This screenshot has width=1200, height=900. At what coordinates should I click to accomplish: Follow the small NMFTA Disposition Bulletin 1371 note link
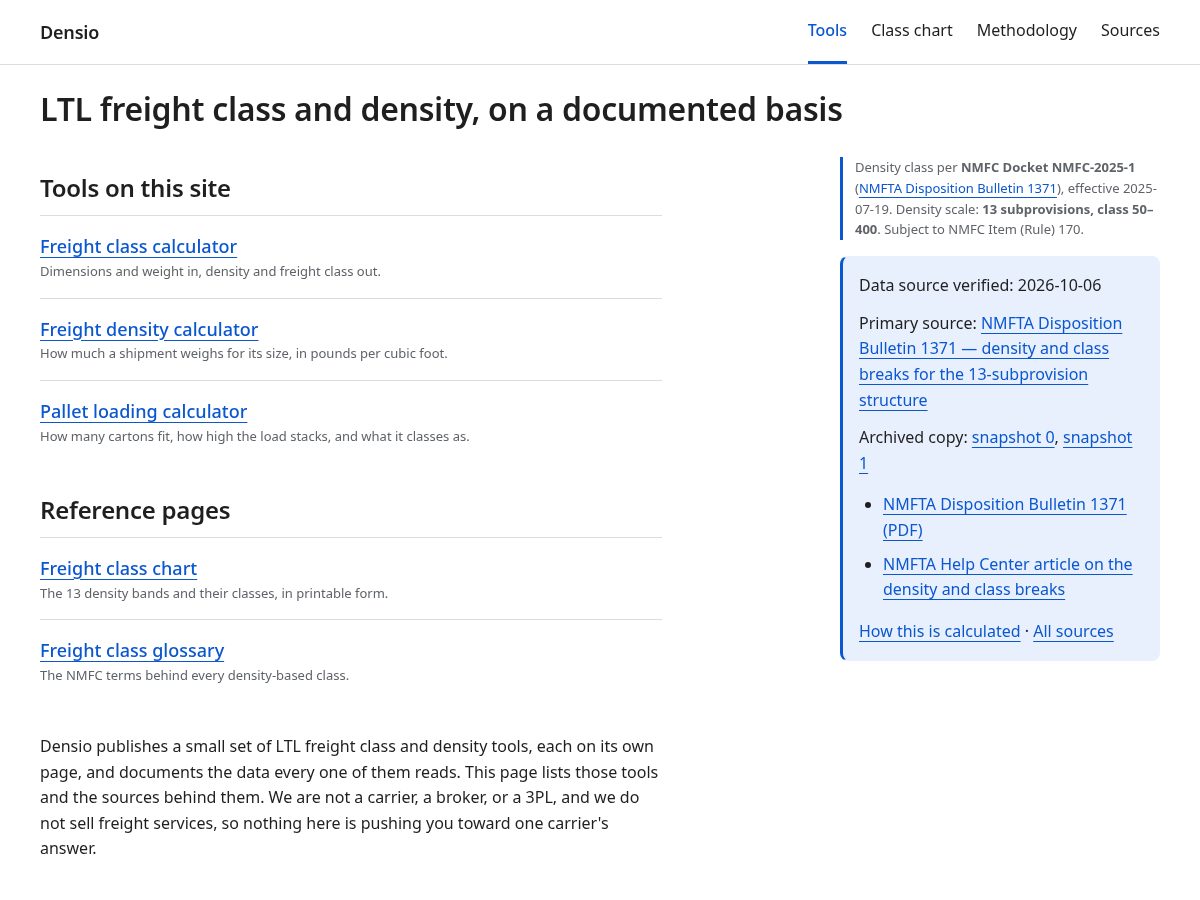957,188
